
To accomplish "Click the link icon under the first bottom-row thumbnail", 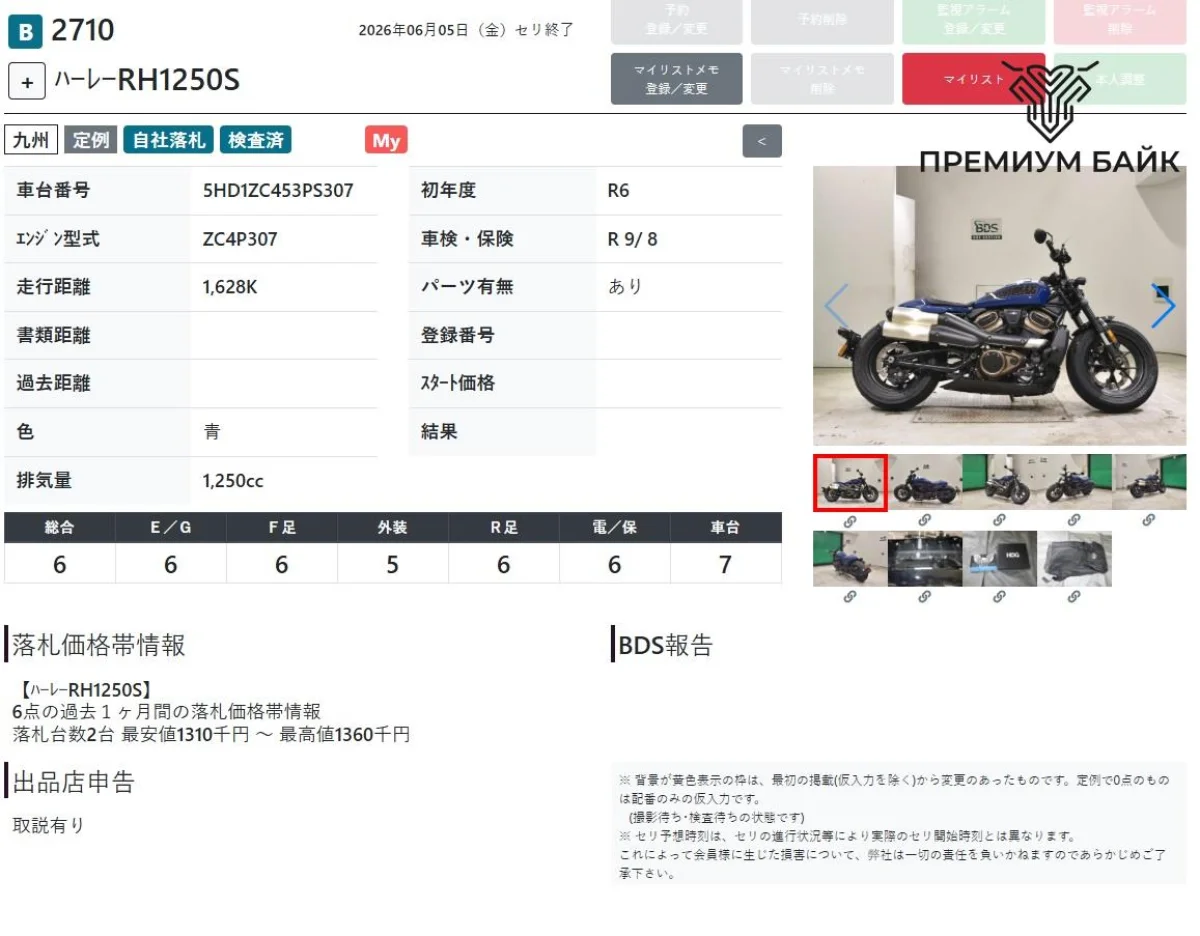I will click(x=850, y=597).
